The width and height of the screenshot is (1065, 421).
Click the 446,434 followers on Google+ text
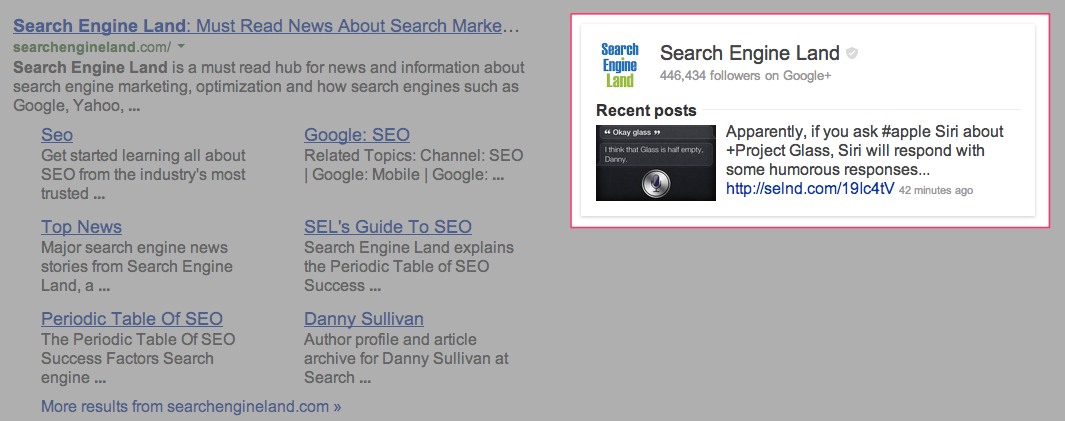click(x=745, y=76)
